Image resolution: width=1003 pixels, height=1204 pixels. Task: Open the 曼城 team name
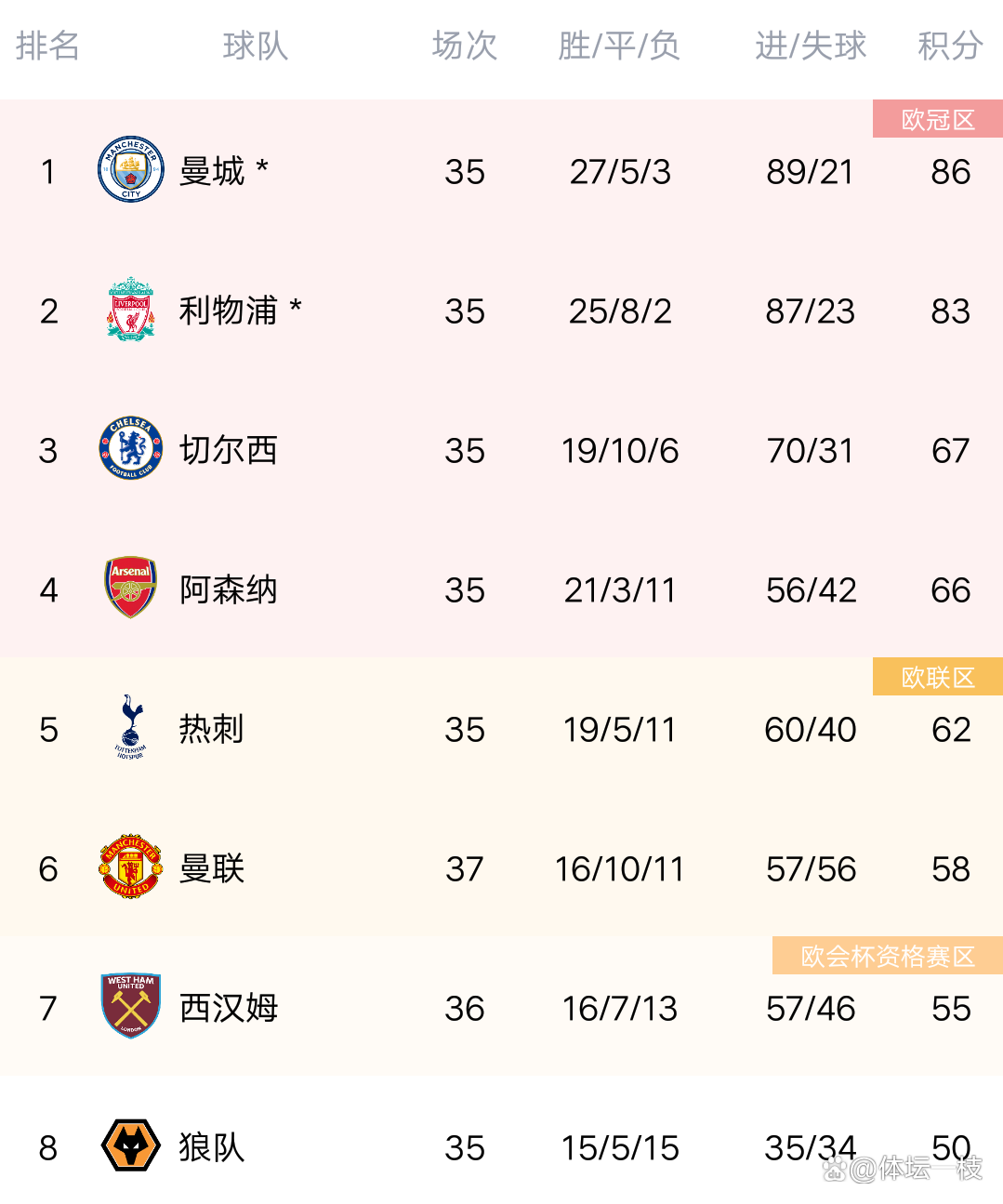tap(213, 171)
